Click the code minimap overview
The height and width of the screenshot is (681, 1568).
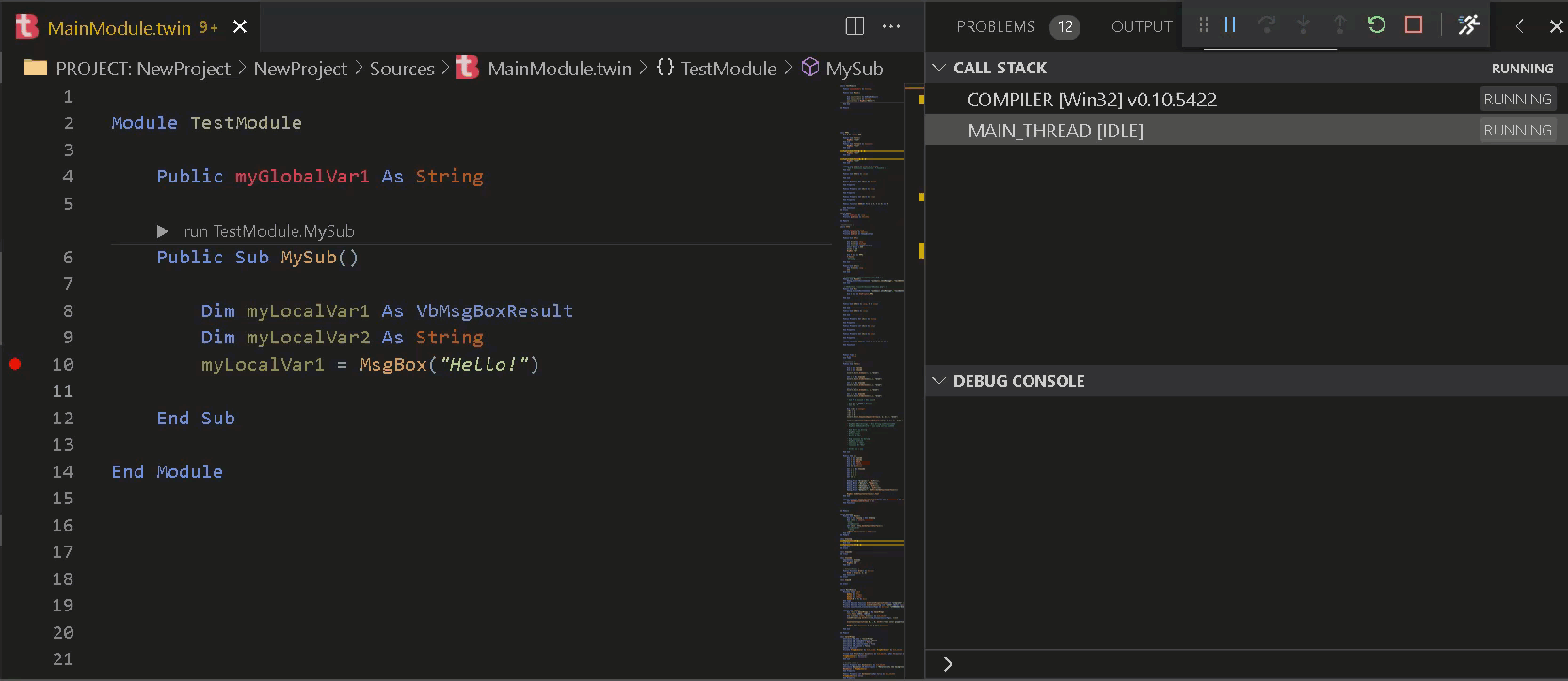pos(871,381)
